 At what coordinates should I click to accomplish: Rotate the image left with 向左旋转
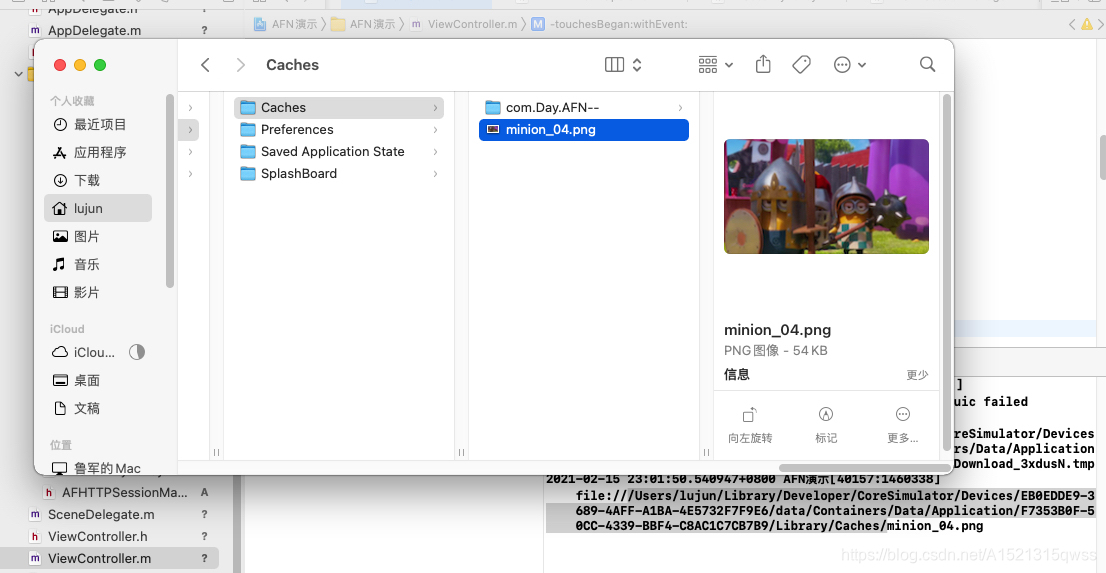pos(750,426)
